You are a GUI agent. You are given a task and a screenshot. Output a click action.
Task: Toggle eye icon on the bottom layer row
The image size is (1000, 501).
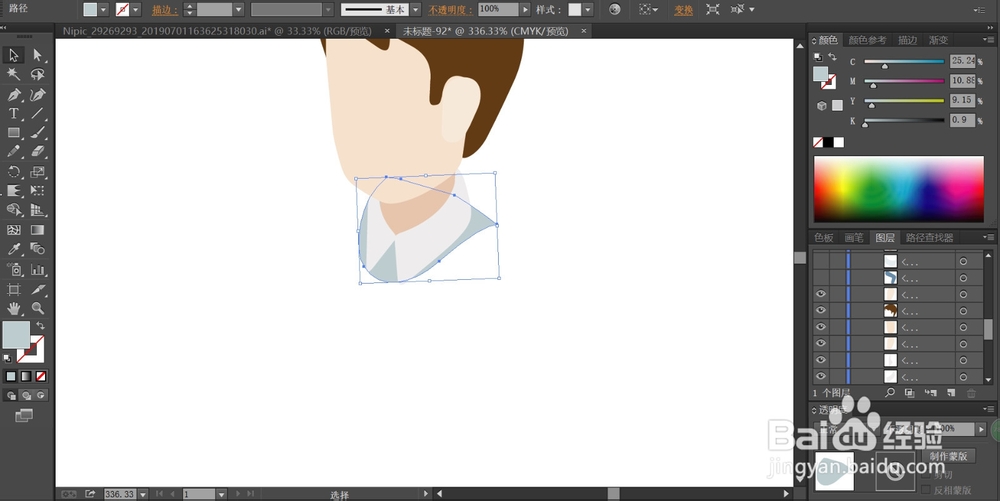[821, 376]
